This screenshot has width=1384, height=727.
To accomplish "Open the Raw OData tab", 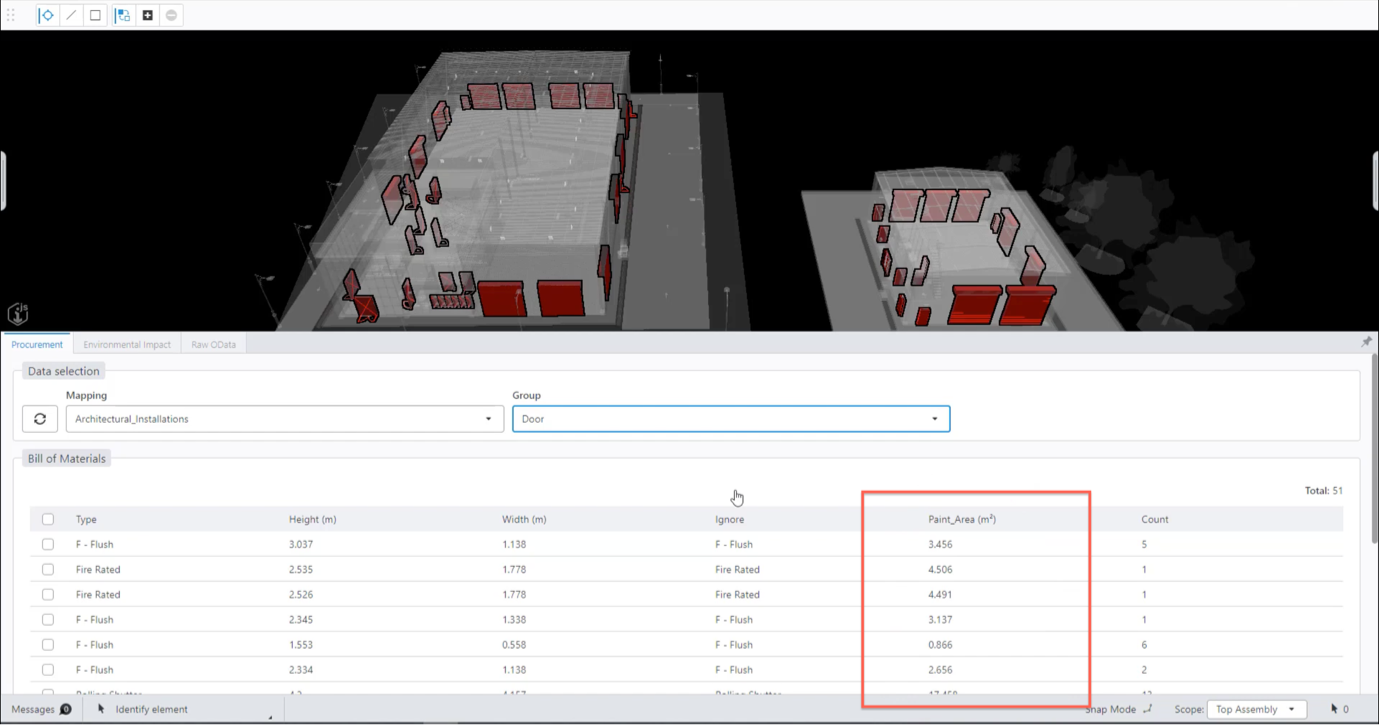I will pos(212,343).
